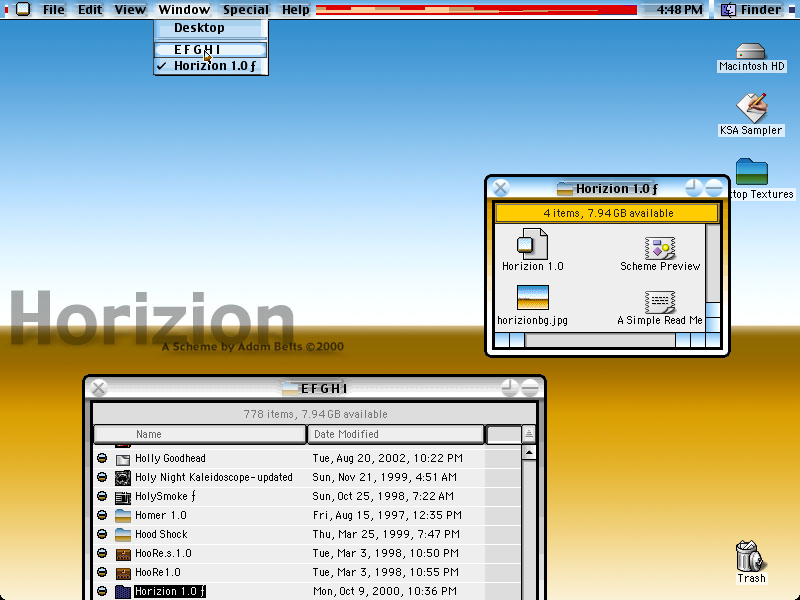Click the folder proxy icon in Horizion window title
The image size is (800, 600).
pos(564,189)
